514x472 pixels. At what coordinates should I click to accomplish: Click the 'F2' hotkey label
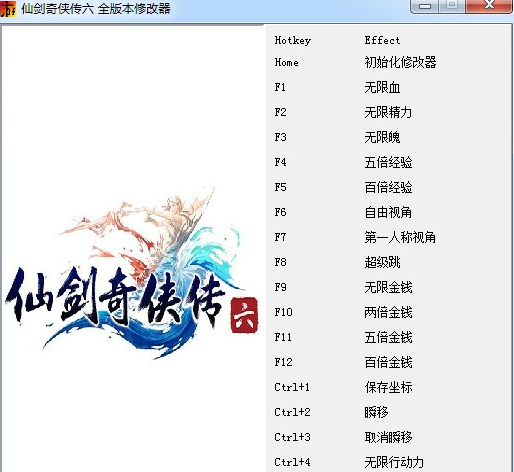pyautogui.click(x=280, y=112)
